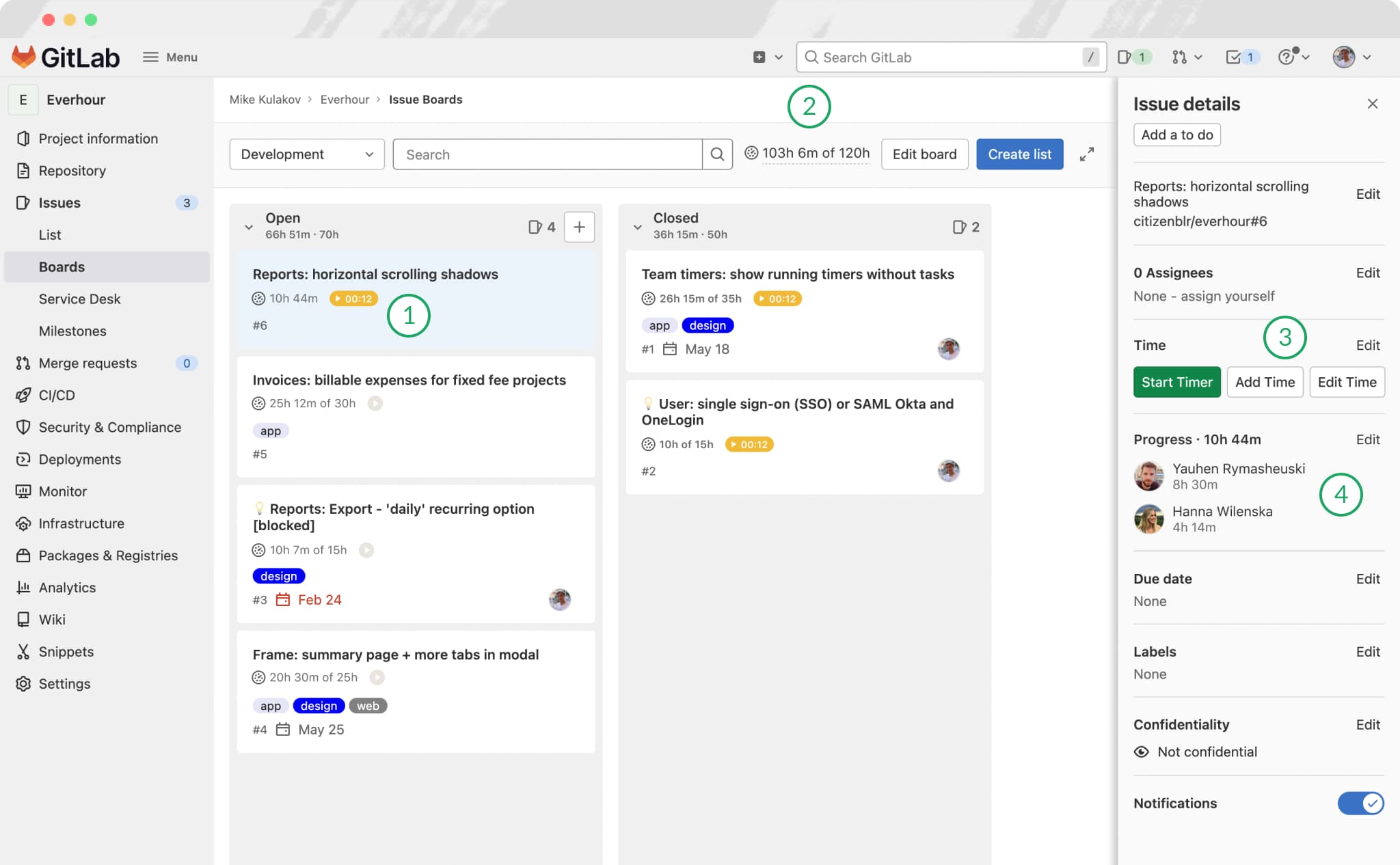Click the Start Timer button
Viewport: 1400px width, 865px height.
point(1176,382)
